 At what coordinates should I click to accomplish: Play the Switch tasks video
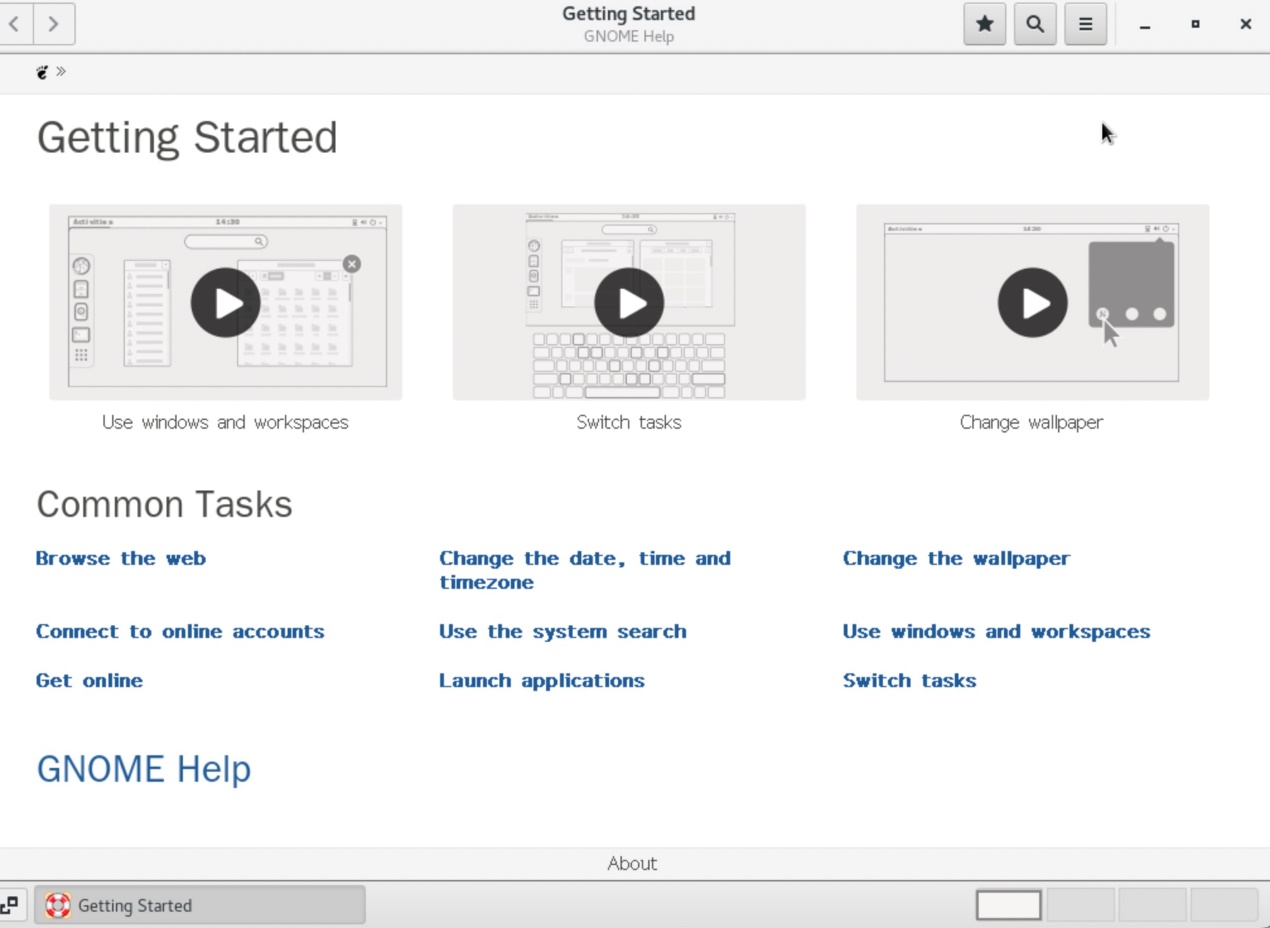coord(629,302)
